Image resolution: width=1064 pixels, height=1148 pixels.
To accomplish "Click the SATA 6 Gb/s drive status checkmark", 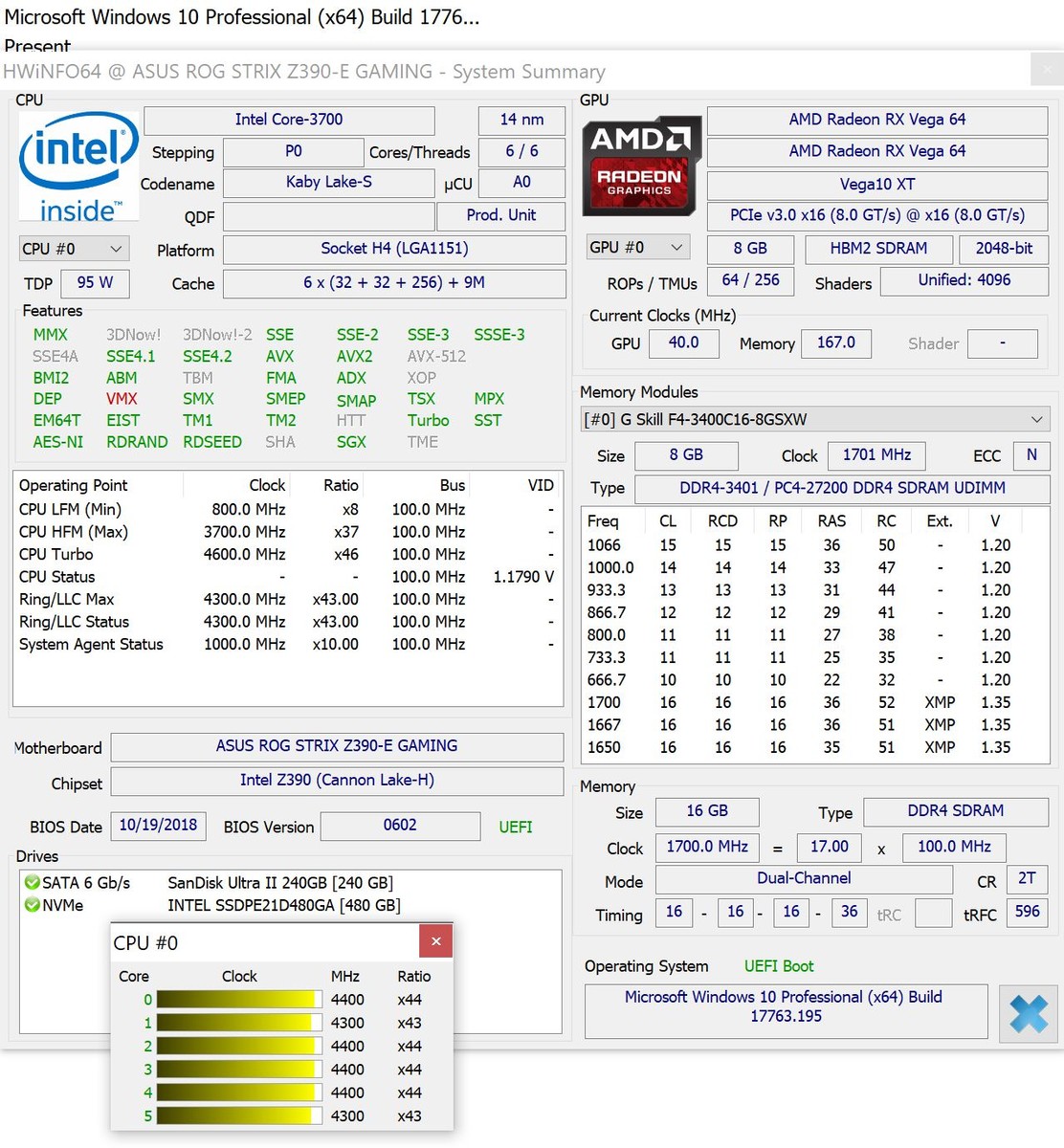I will [33, 882].
